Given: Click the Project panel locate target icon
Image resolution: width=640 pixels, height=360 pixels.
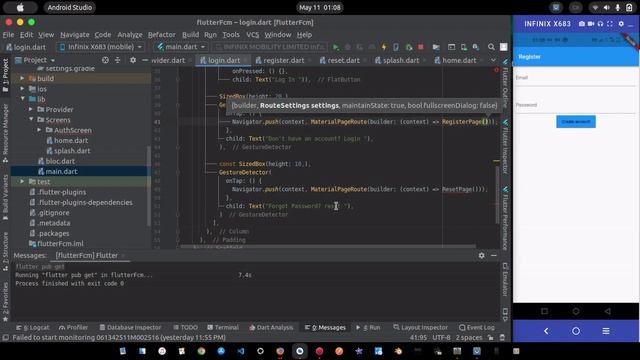Looking at the screenshot, I should point(105,60).
